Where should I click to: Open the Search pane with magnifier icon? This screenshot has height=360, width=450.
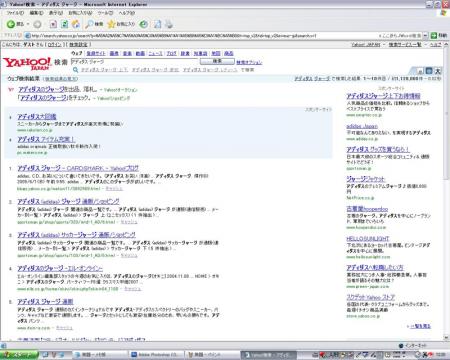coord(94,24)
